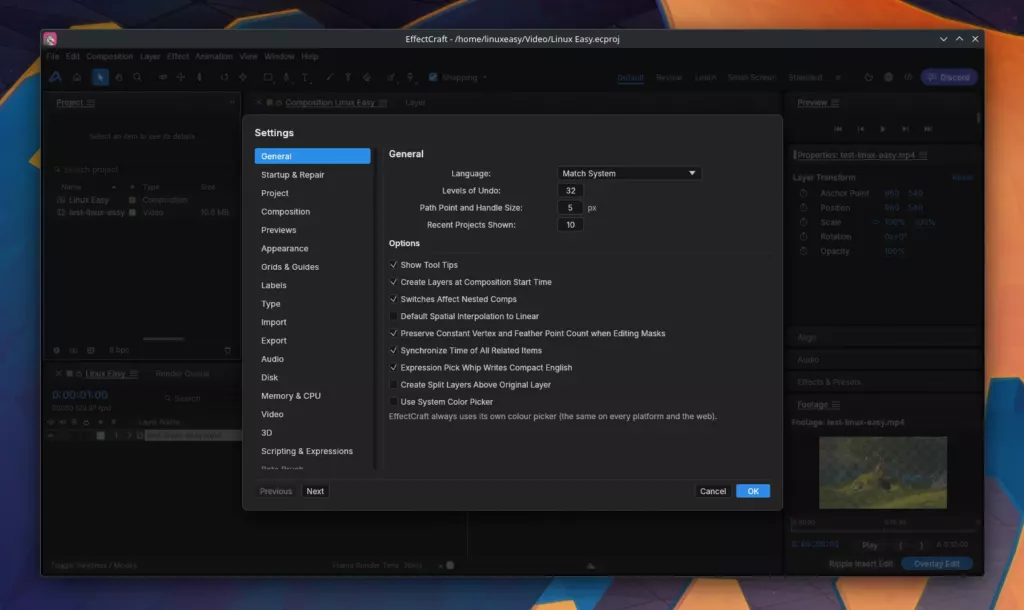Click Next in Settings dialog
The image size is (1024, 610).
tap(315, 491)
